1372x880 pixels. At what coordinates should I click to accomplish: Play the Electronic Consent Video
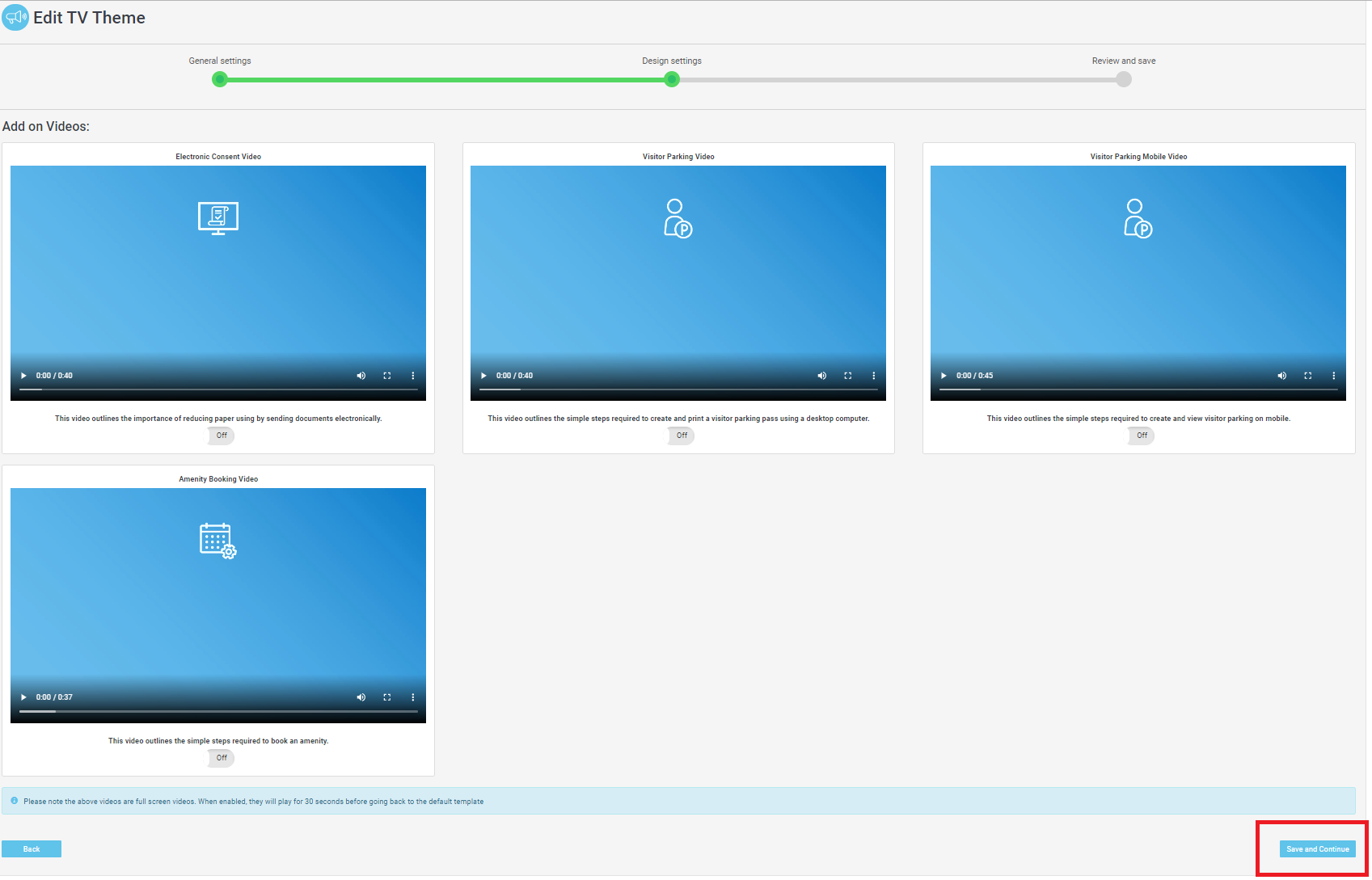click(x=23, y=376)
